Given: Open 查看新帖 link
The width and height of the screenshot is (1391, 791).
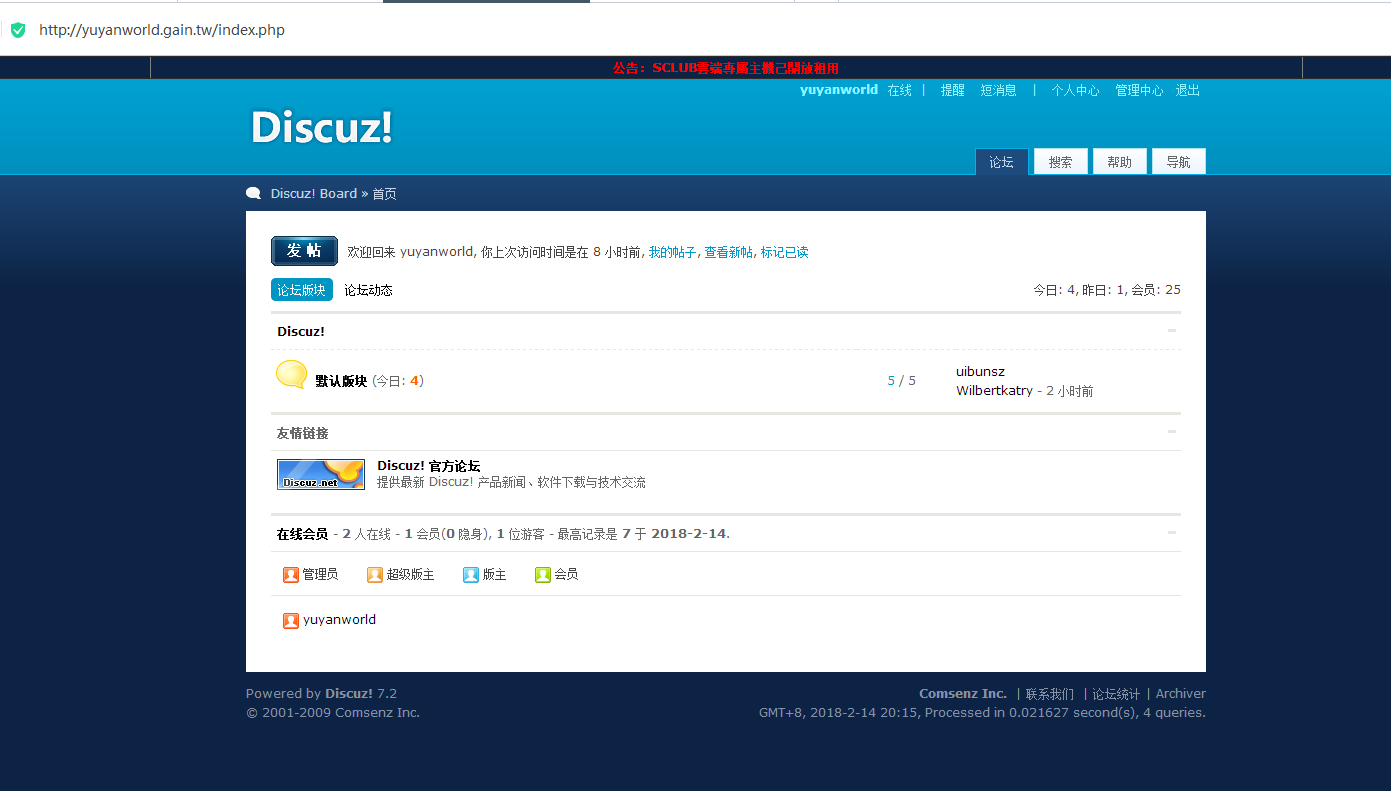Looking at the screenshot, I should point(729,253).
